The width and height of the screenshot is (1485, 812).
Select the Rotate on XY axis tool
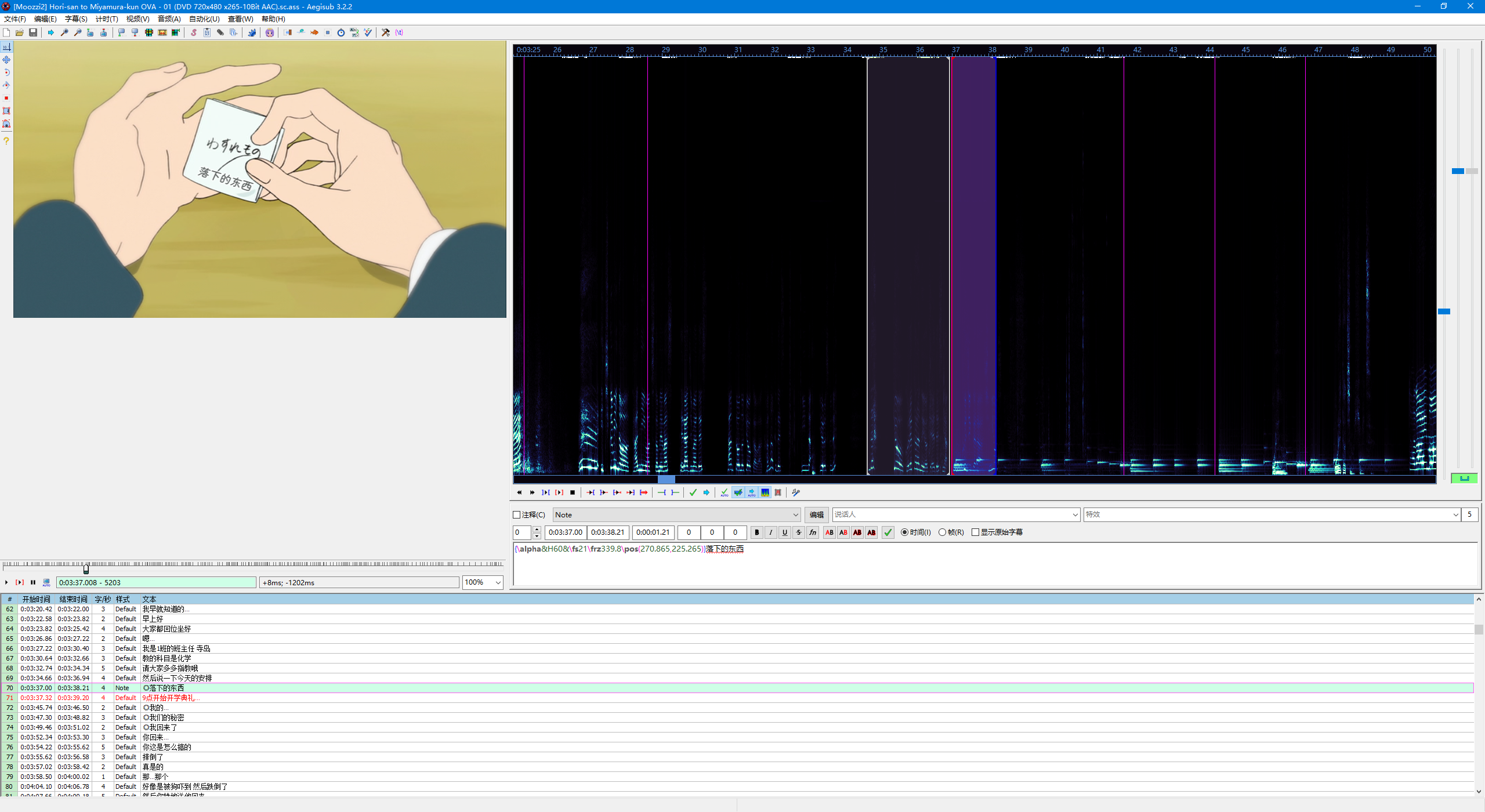point(6,85)
